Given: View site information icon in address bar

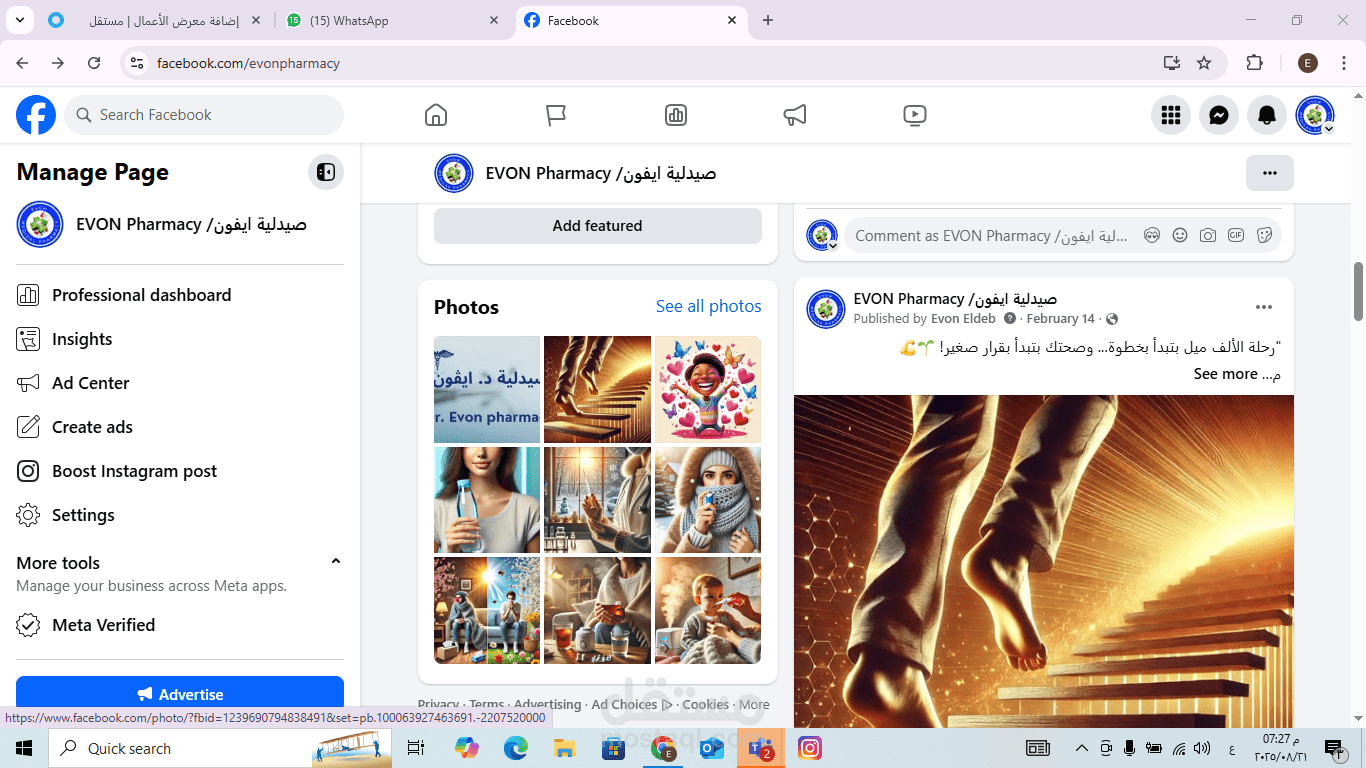Looking at the screenshot, I should click(x=138, y=63).
